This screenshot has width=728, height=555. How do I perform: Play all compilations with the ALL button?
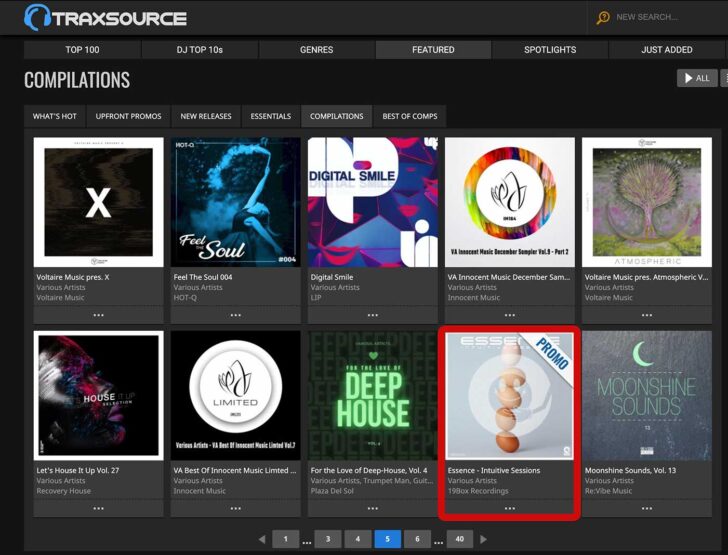click(x=697, y=78)
